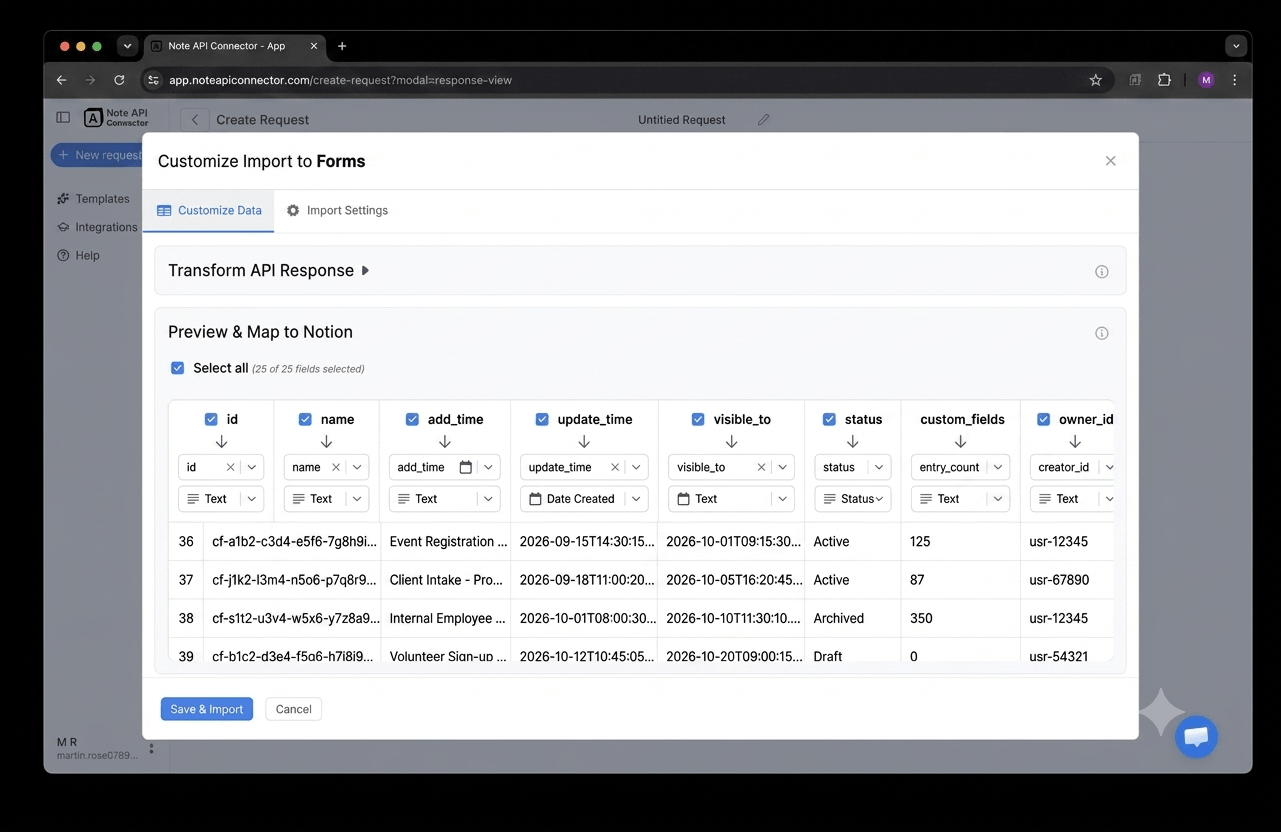
Task: Click the Chrome profile avatar M
Action: point(1206,80)
